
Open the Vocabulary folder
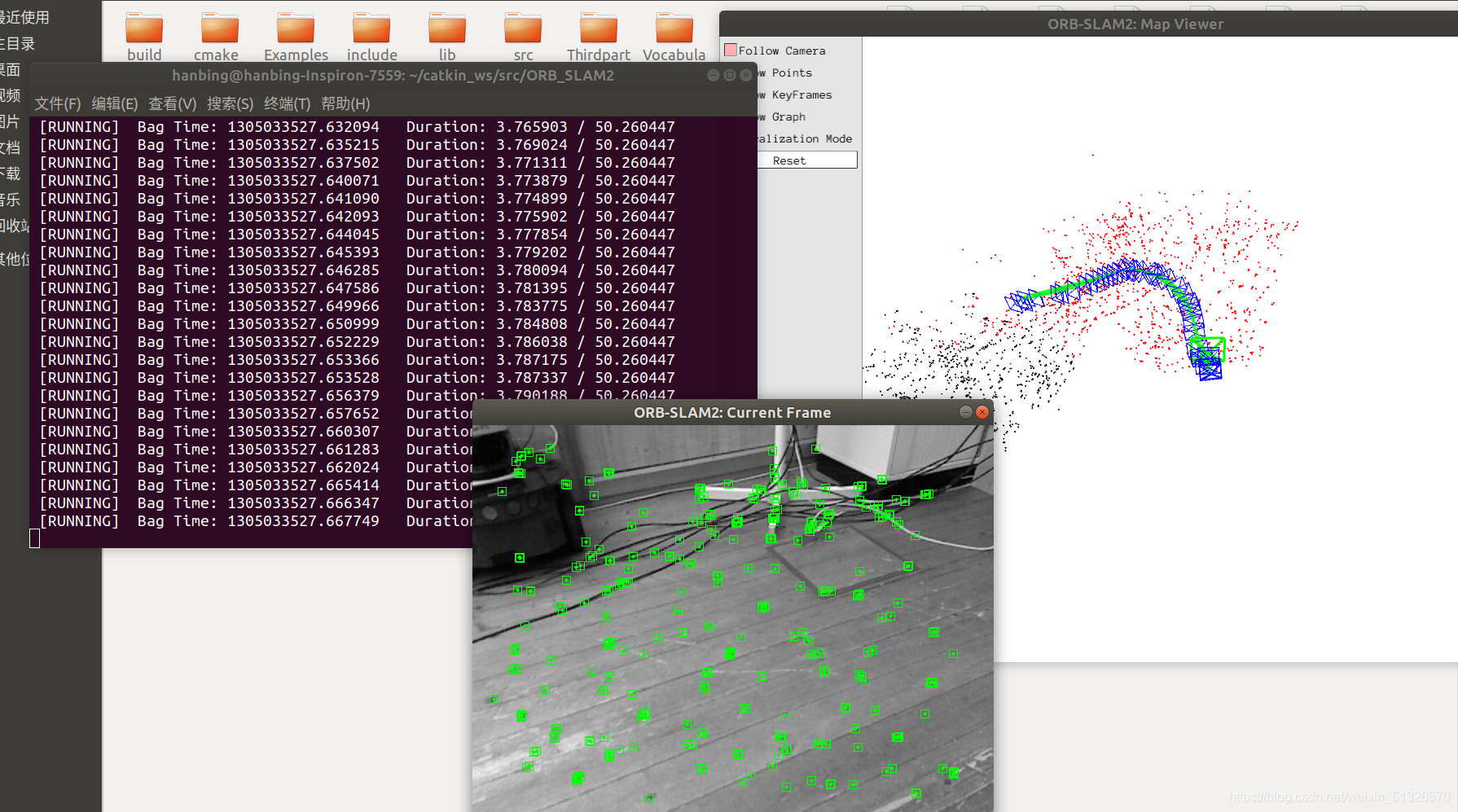[x=674, y=37]
